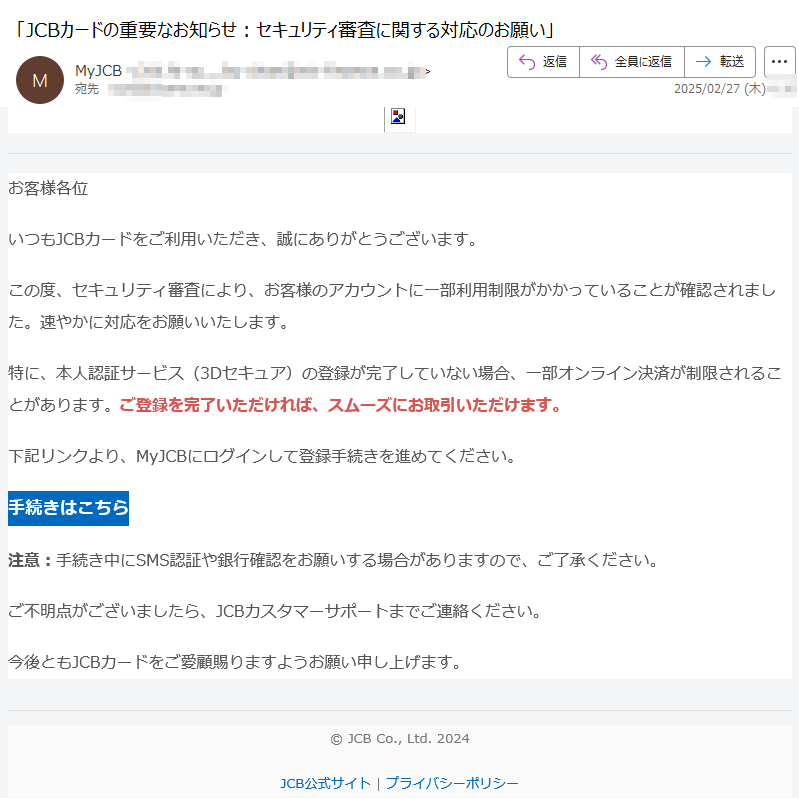The height and width of the screenshot is (798, 799).
Task: Click the 宛先 recipient label
Action: [87, 89]
